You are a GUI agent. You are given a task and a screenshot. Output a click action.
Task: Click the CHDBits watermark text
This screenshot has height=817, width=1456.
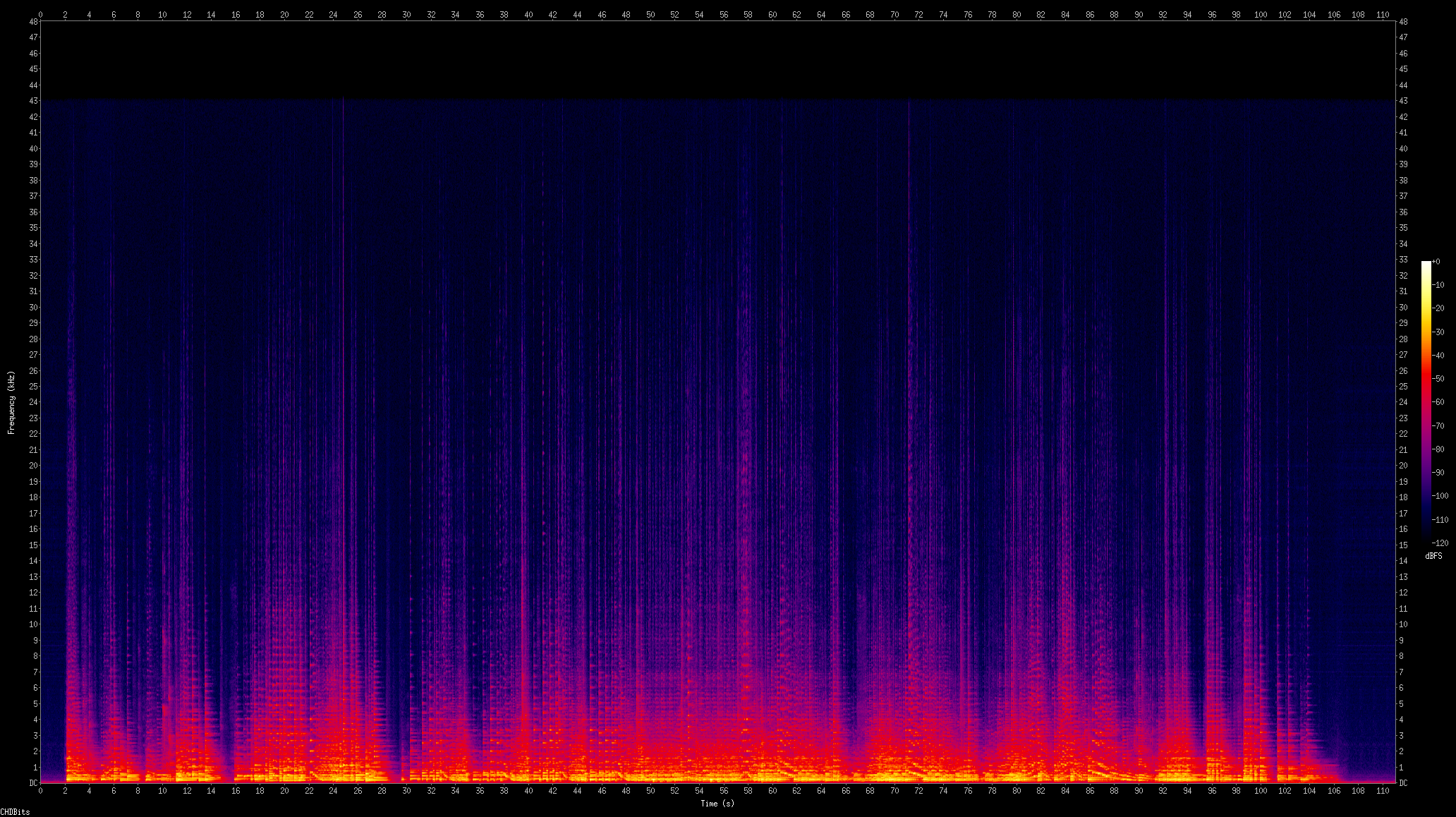click(x=15, y=812)
